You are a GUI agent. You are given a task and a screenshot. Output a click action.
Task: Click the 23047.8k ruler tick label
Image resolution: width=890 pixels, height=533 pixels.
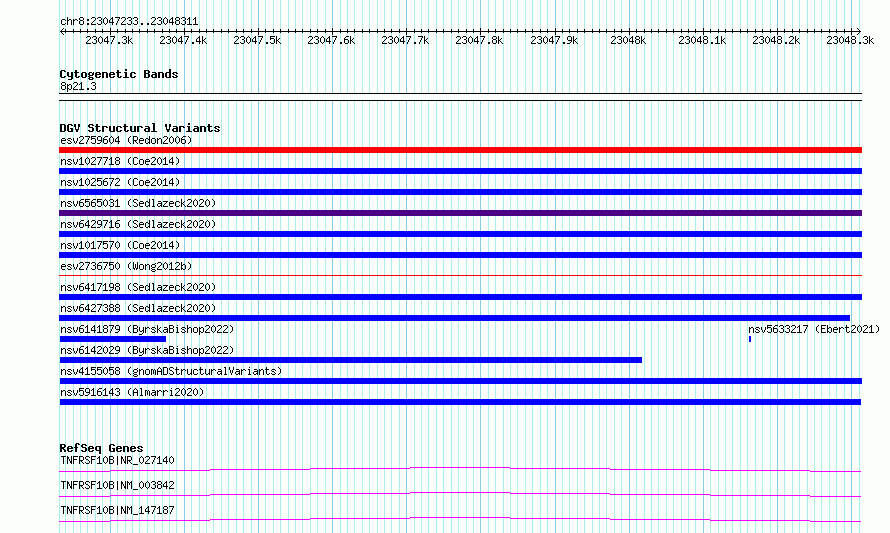pyautogui.click(x=479, y=40)
